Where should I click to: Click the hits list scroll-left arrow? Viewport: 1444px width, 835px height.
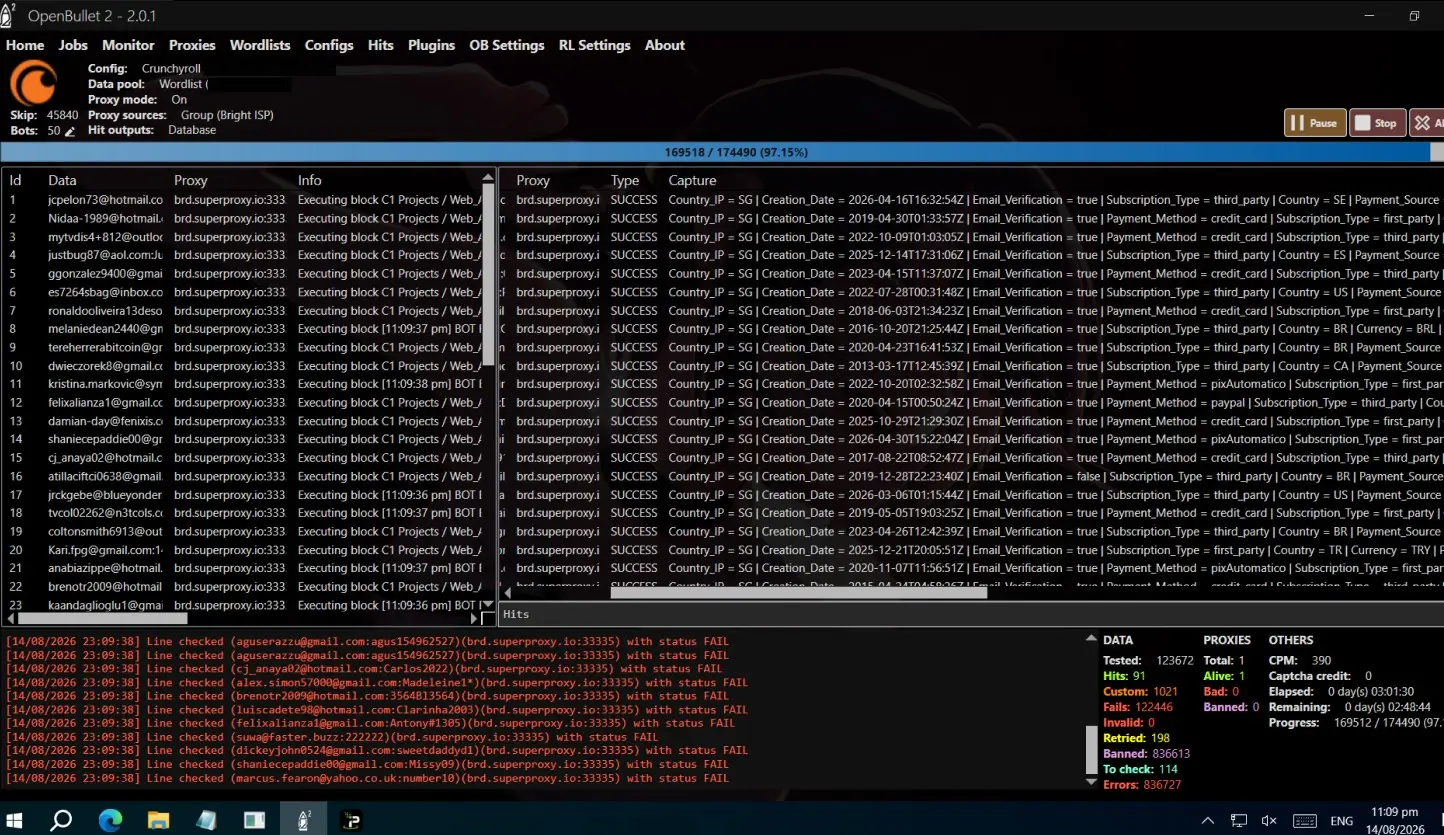[x=506, y=592]
